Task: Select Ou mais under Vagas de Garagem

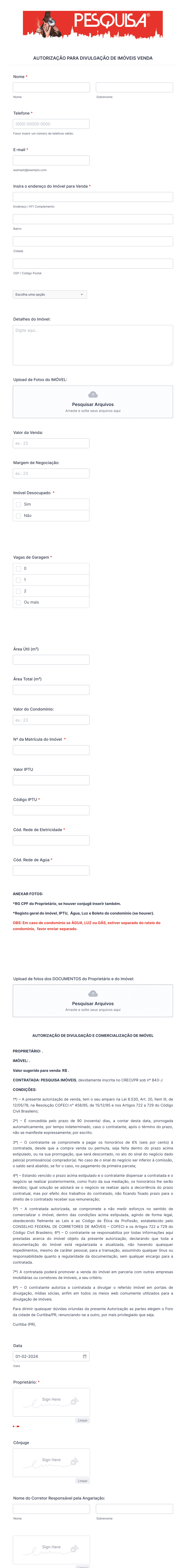Action: (18, 602)
